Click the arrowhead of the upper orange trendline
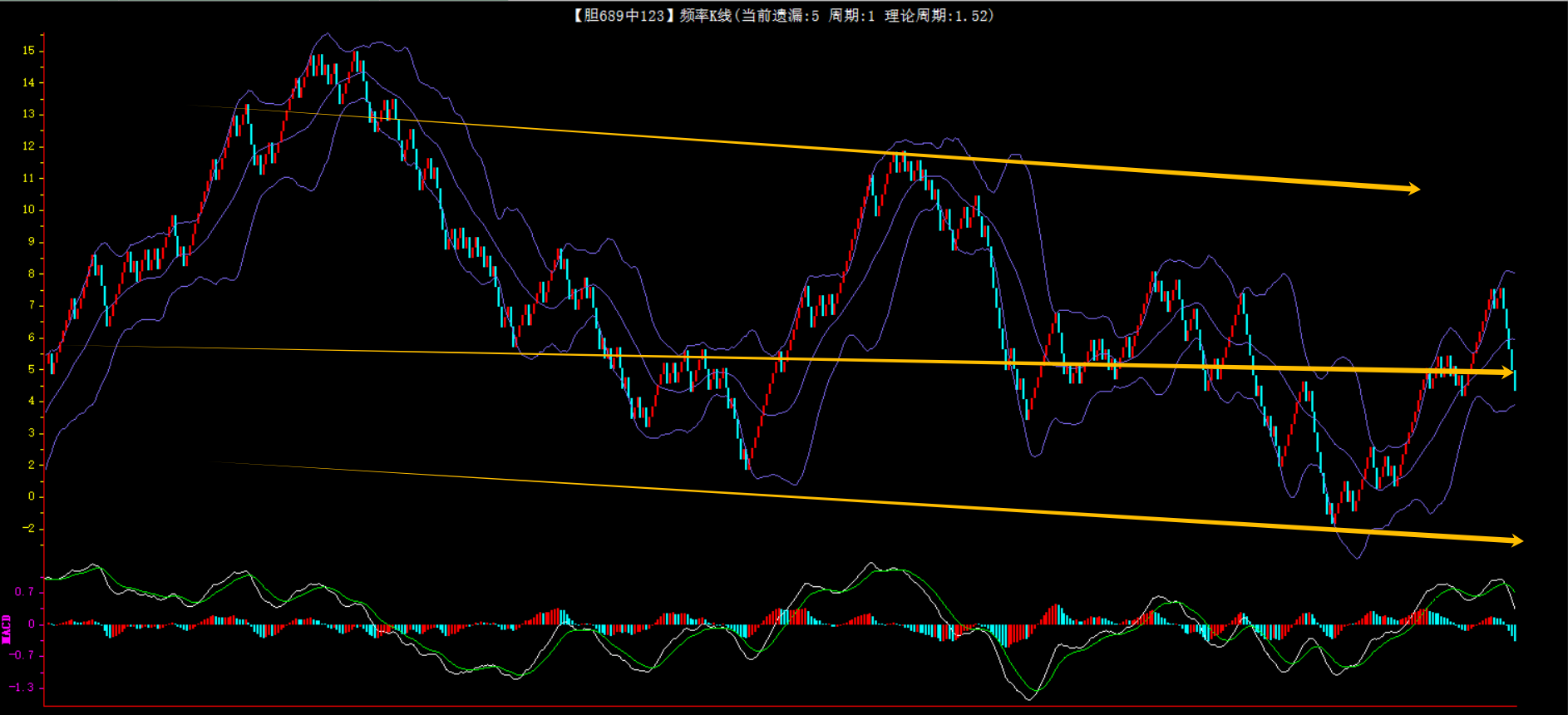The image size is (1568, 715). pyautogui.click(x=1413, y=189)
